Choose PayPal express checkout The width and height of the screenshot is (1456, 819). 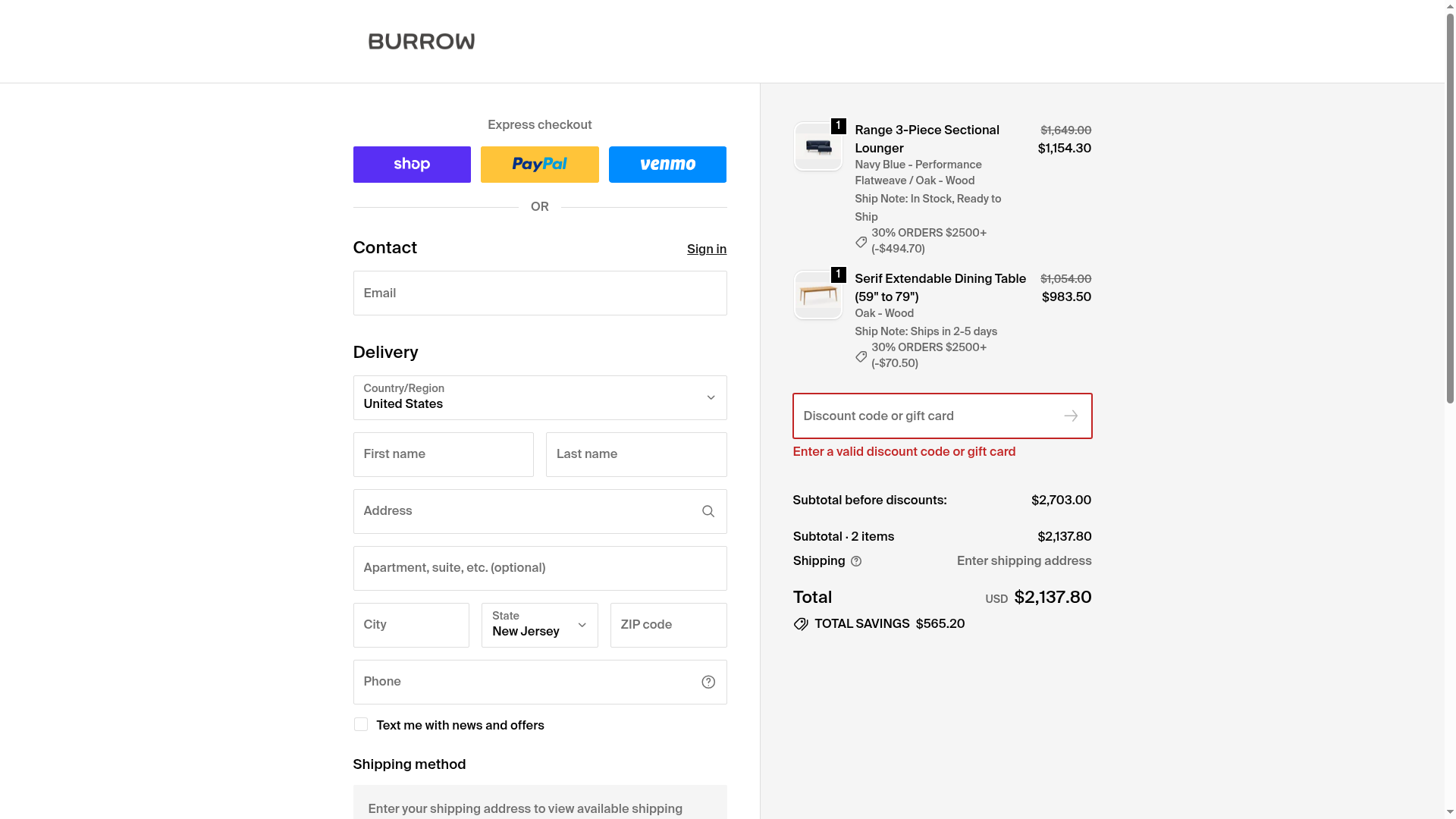coord(539,165)
